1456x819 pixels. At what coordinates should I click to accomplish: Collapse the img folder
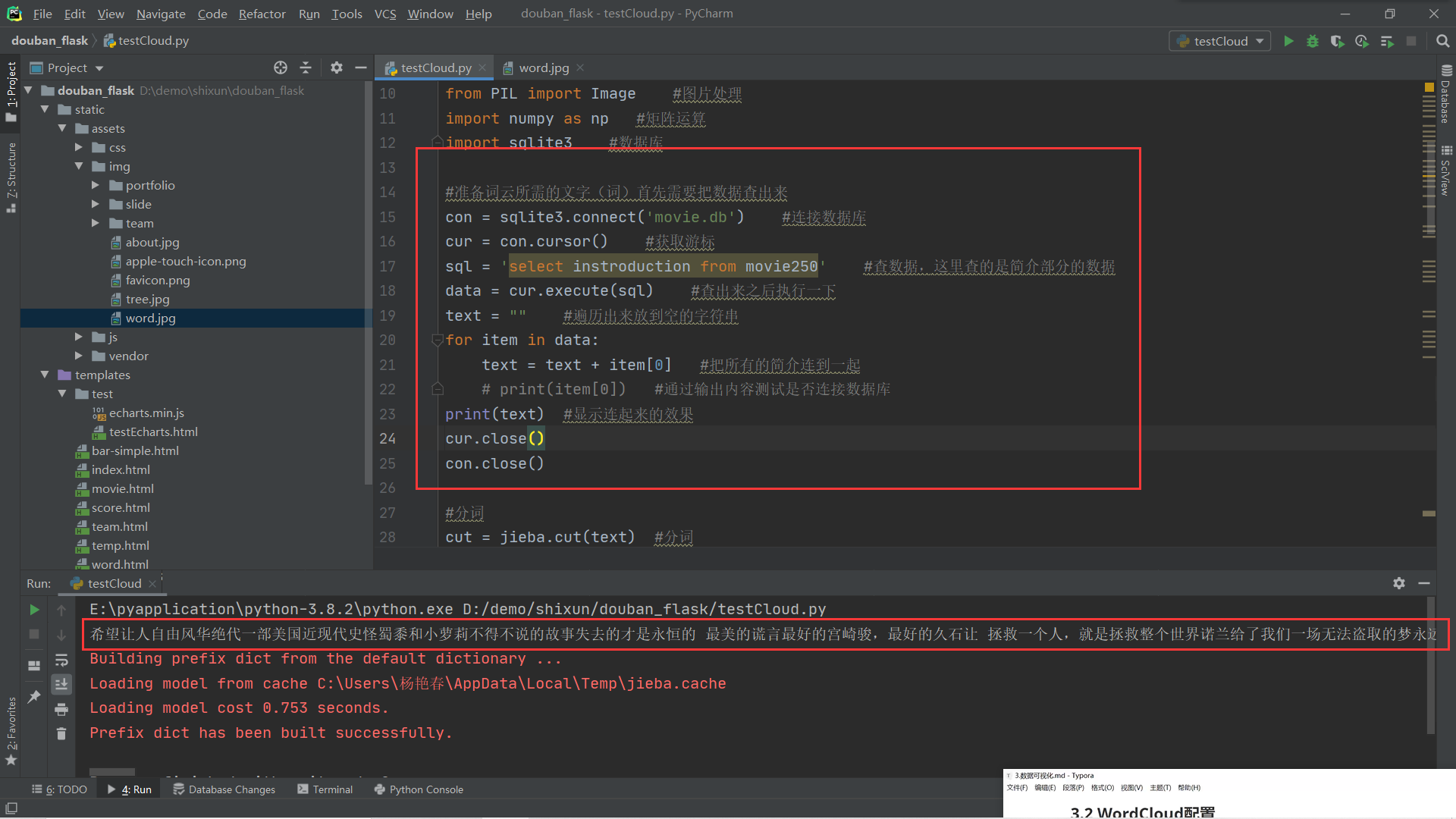coord(79,166)
